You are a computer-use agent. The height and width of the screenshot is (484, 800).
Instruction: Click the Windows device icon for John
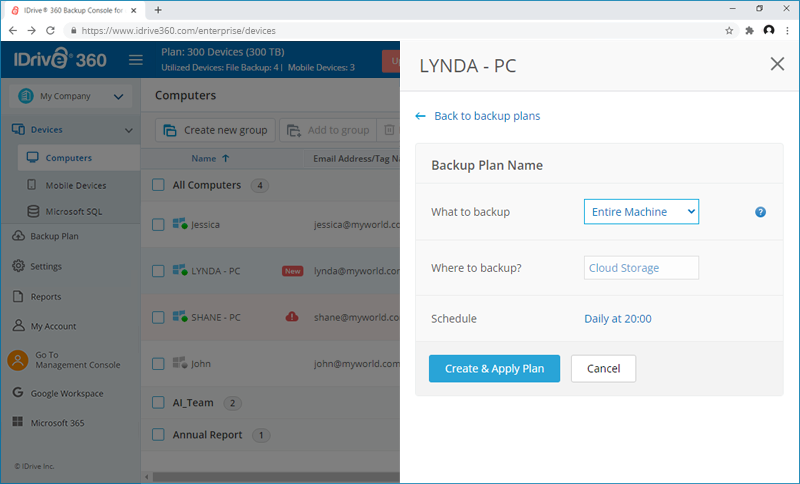[180, 363]
